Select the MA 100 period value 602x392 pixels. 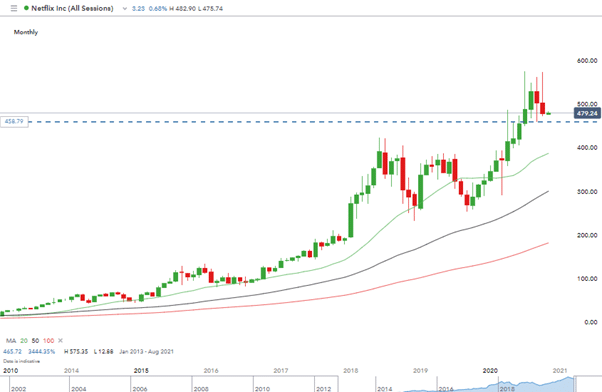(x=48, y=341)
